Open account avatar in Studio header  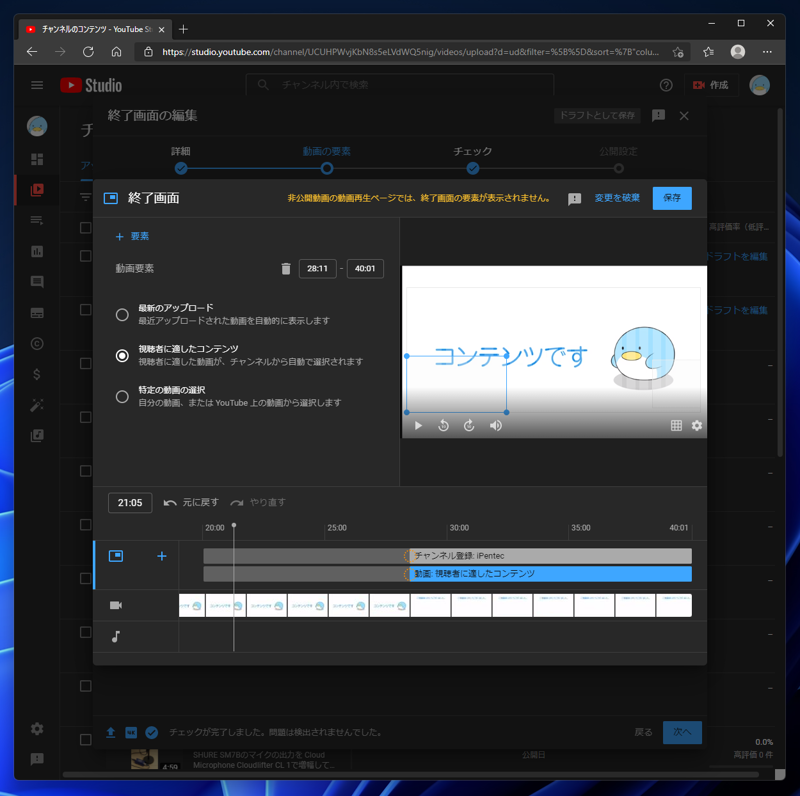coord(759,85)
